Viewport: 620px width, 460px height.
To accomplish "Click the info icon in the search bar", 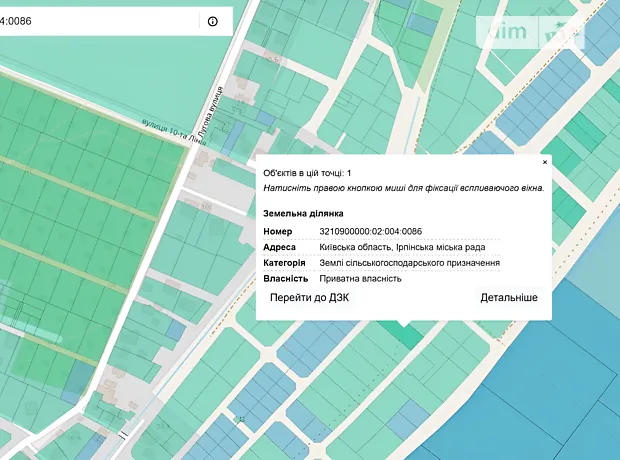I will [212, 21].
